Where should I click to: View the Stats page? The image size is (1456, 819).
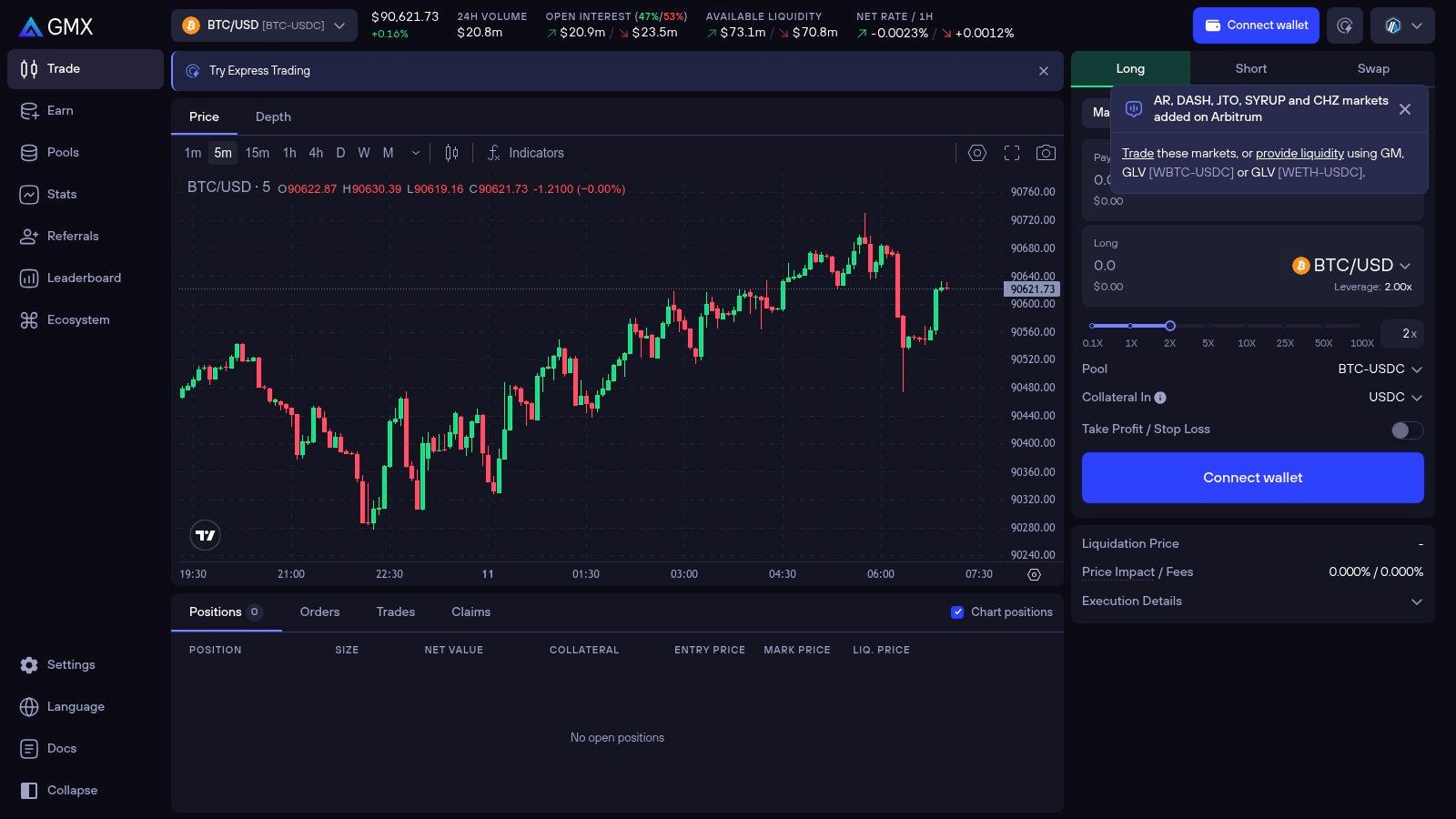click(86, 195)
